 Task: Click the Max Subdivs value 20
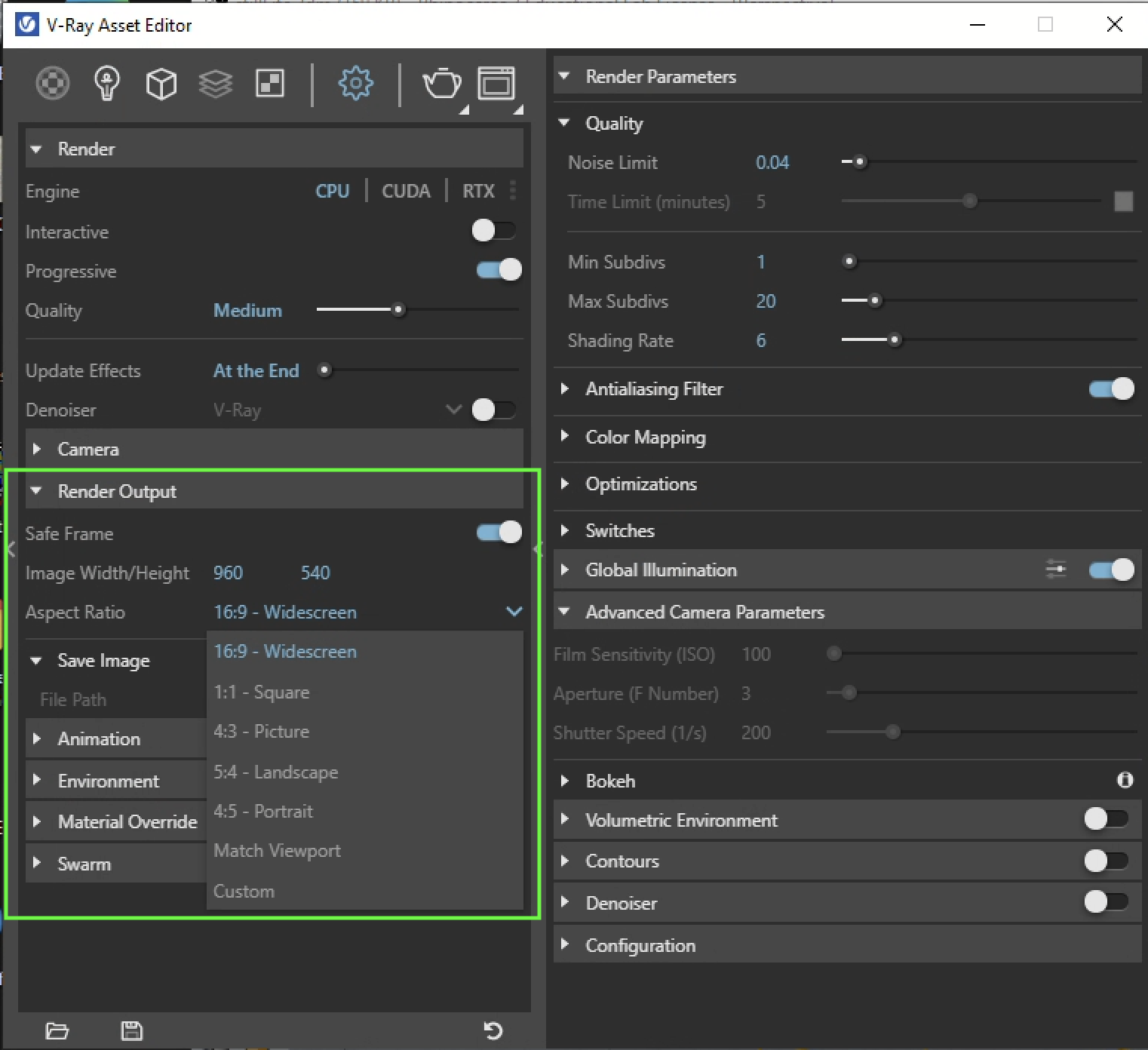(766, 301)
